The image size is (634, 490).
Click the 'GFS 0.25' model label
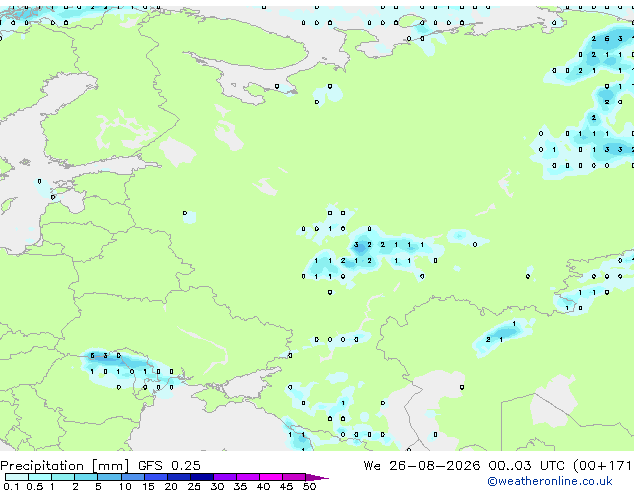[x=169, y=466]
